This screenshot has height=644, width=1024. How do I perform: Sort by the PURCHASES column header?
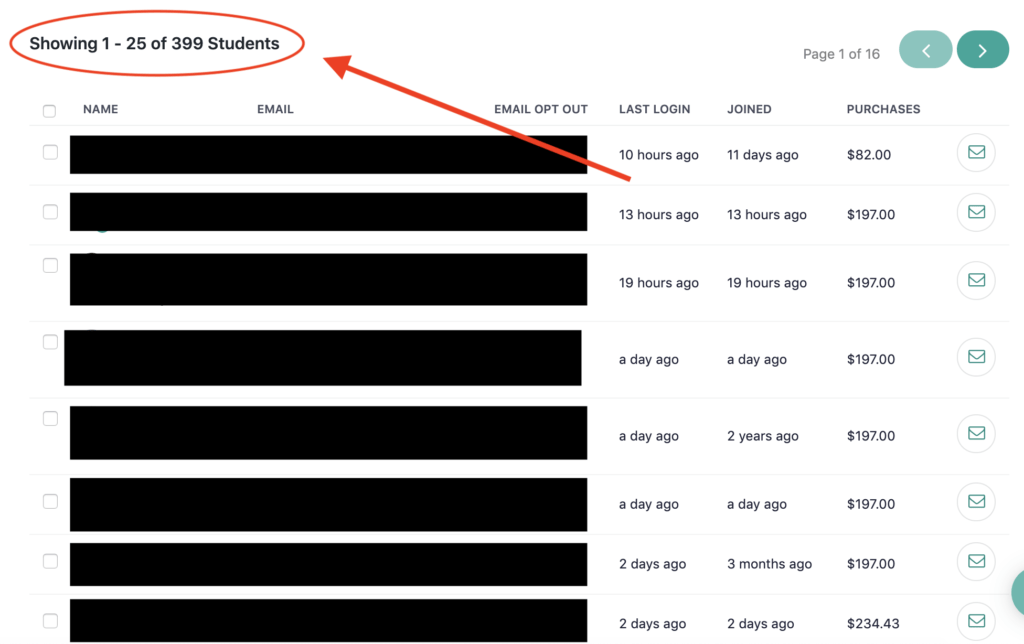[x=883, y=109]
